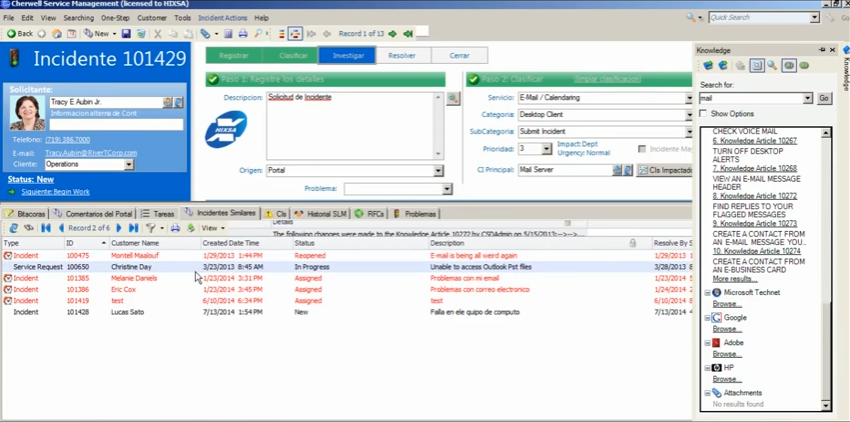Open the Incident Actions menu
Viewport: 850px width, 422px height.
222,18
